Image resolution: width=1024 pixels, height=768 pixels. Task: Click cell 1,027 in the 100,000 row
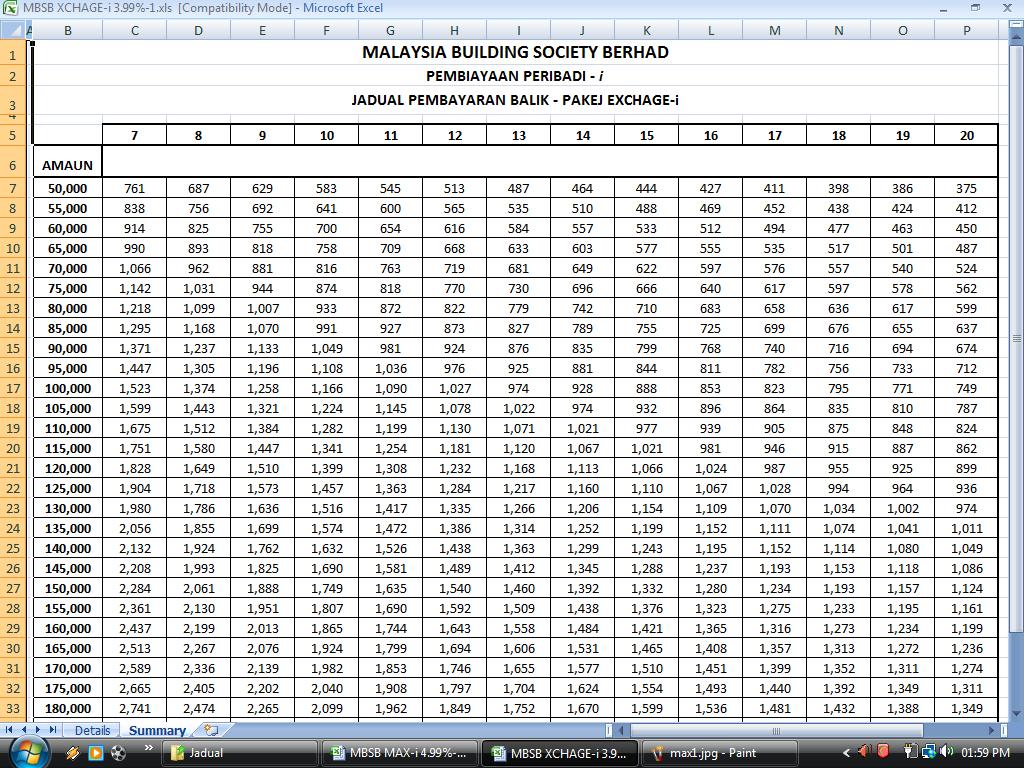coord(455,389)
